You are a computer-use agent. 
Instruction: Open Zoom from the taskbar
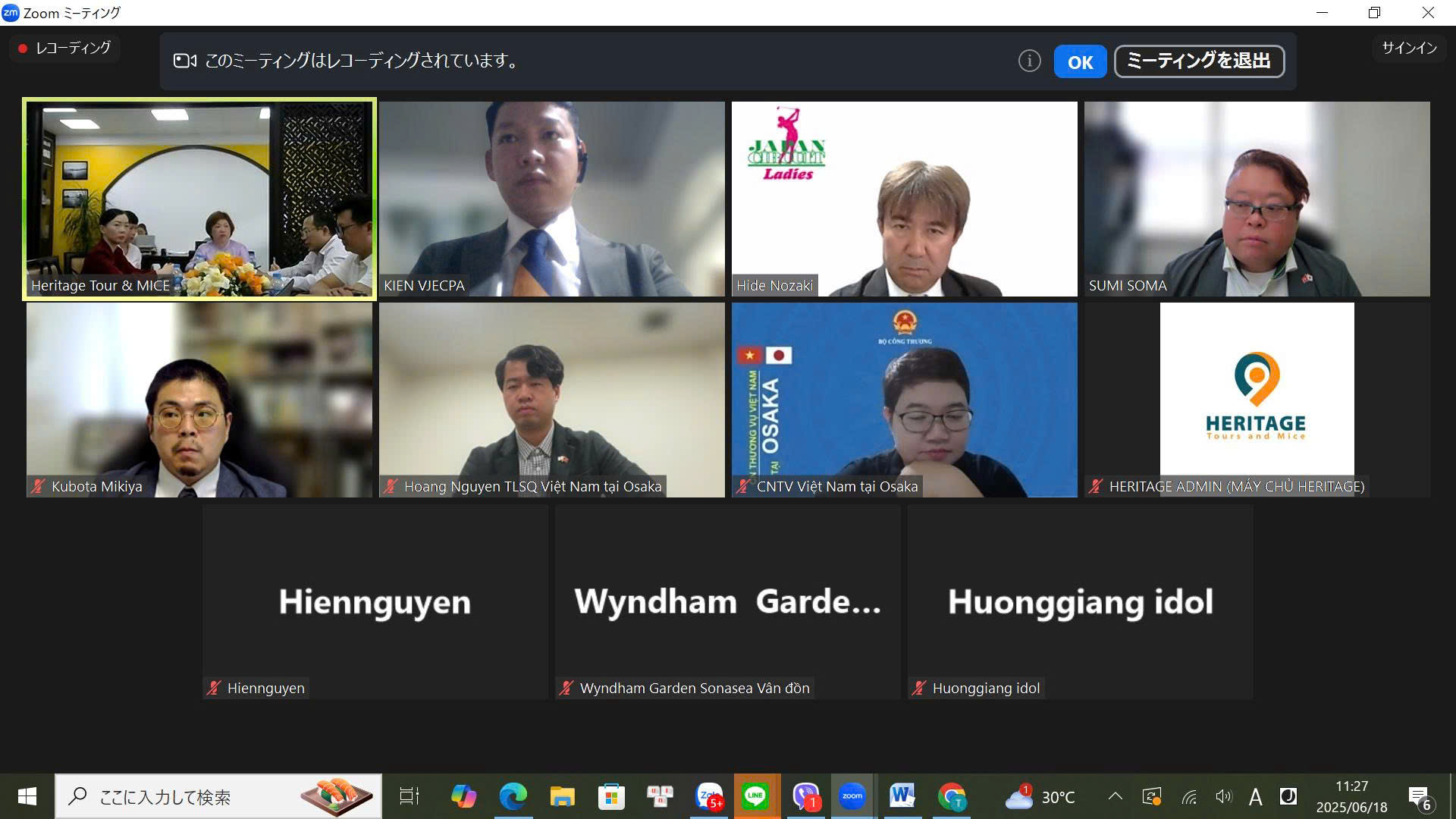(x=852, y=796)
